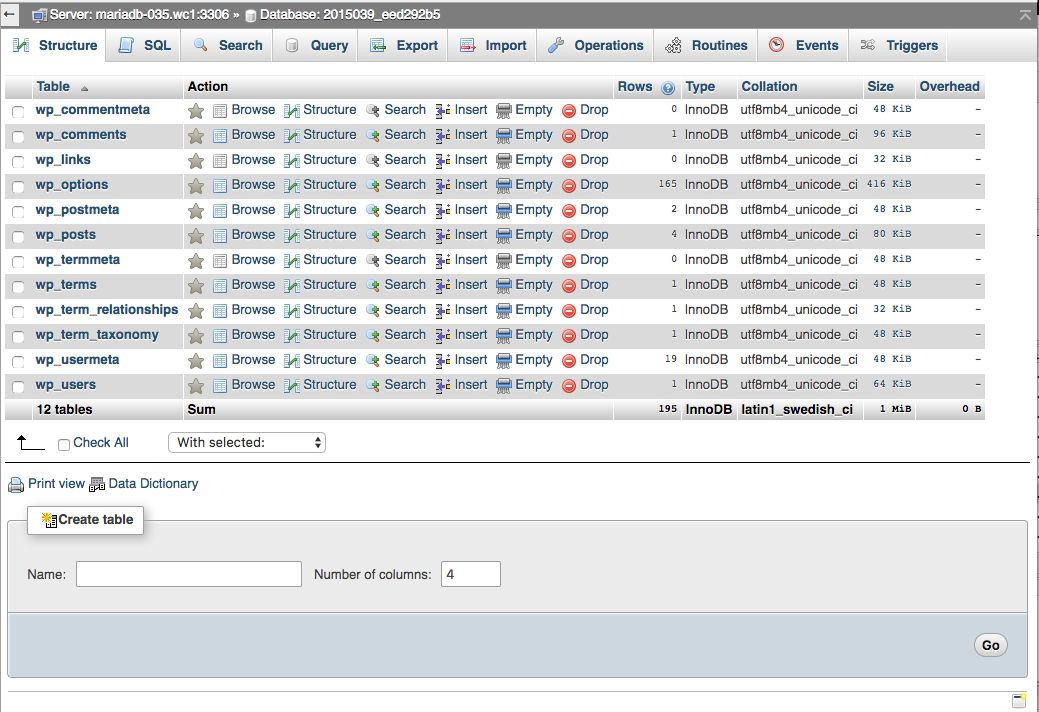Viewport: 1039px width, 712px height.
Task: Click the Browse icon for wp_posts
Action: click(x=220, y=236)
